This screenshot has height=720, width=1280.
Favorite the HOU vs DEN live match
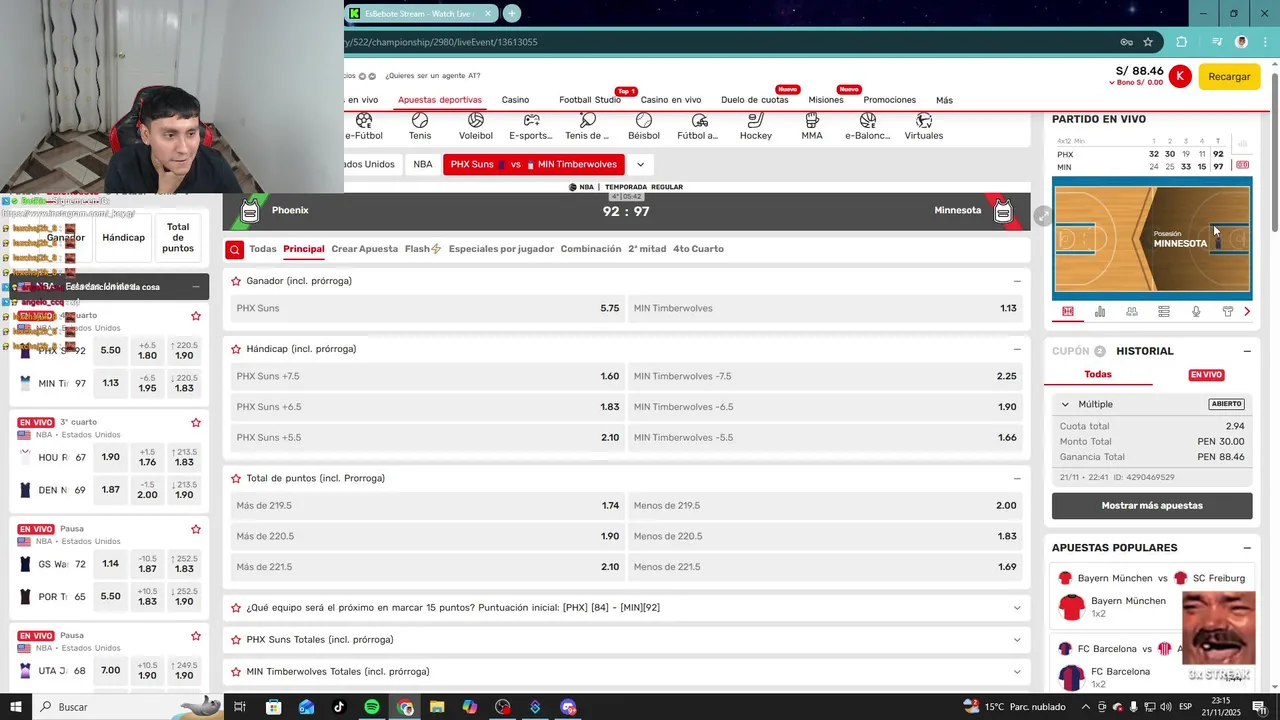tap(196, 422)
